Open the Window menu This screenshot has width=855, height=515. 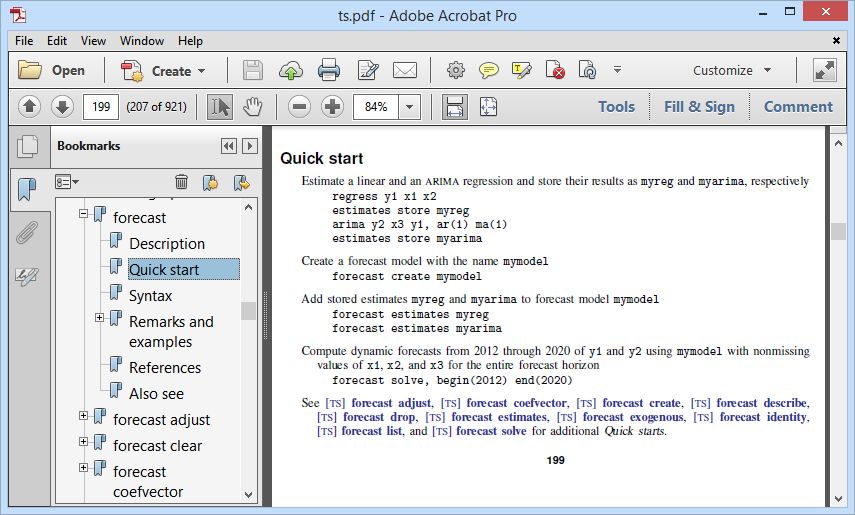[142, 41]
